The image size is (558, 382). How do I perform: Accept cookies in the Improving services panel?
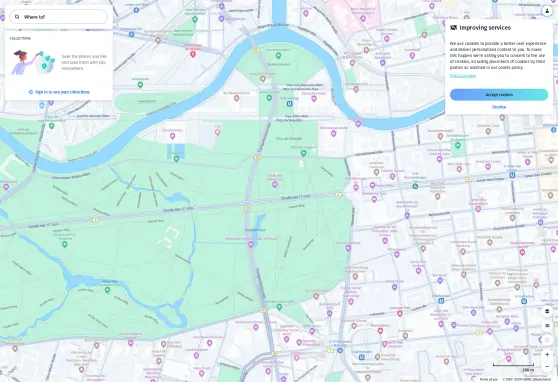point(499,95)
